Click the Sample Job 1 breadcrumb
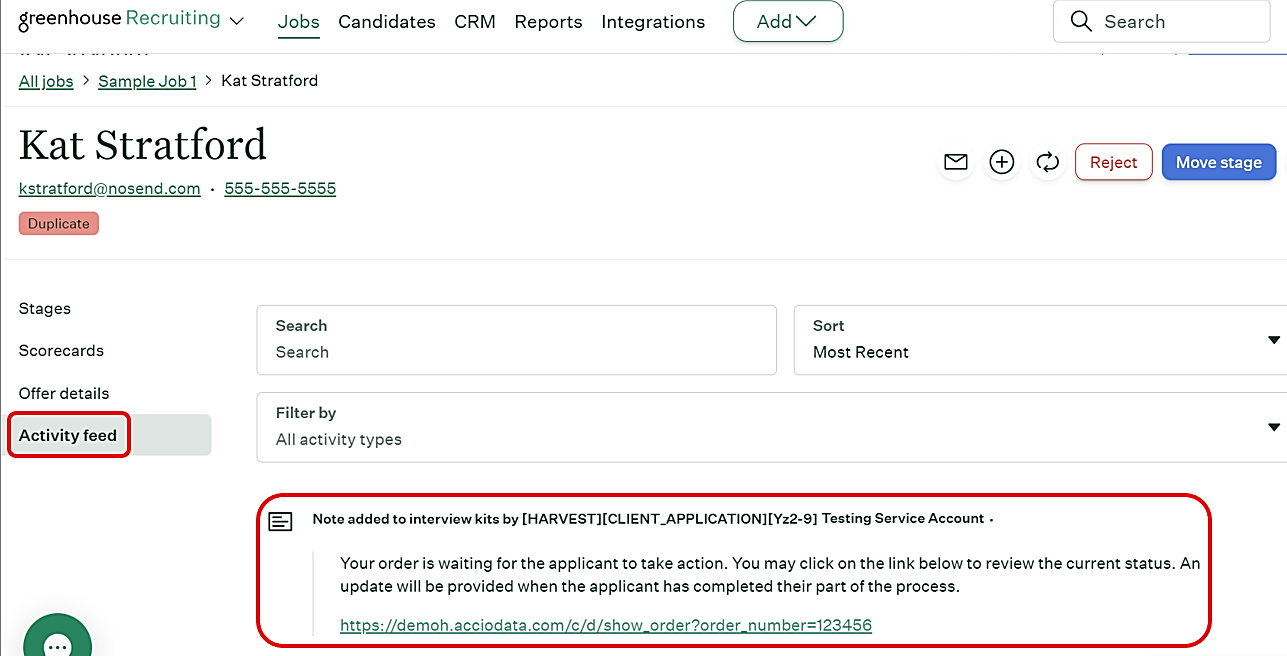The width and height of the screenshot is (1287, 656). pyautogui.click(x=147, y=81)
